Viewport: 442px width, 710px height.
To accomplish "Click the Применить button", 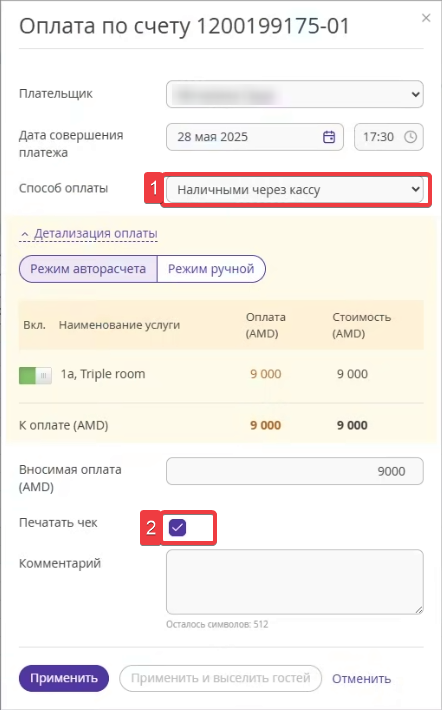I will click(64, 678).
